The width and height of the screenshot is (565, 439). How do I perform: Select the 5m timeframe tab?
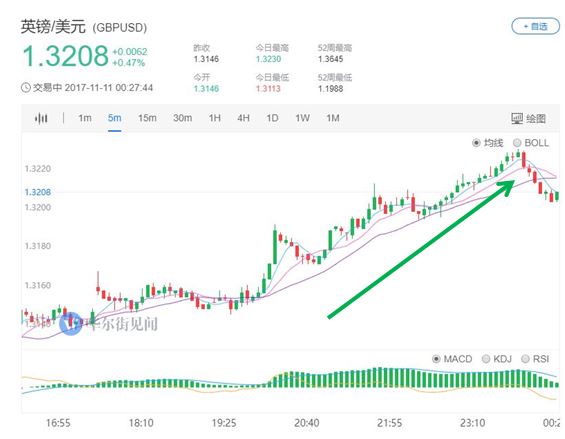point(115,118)
